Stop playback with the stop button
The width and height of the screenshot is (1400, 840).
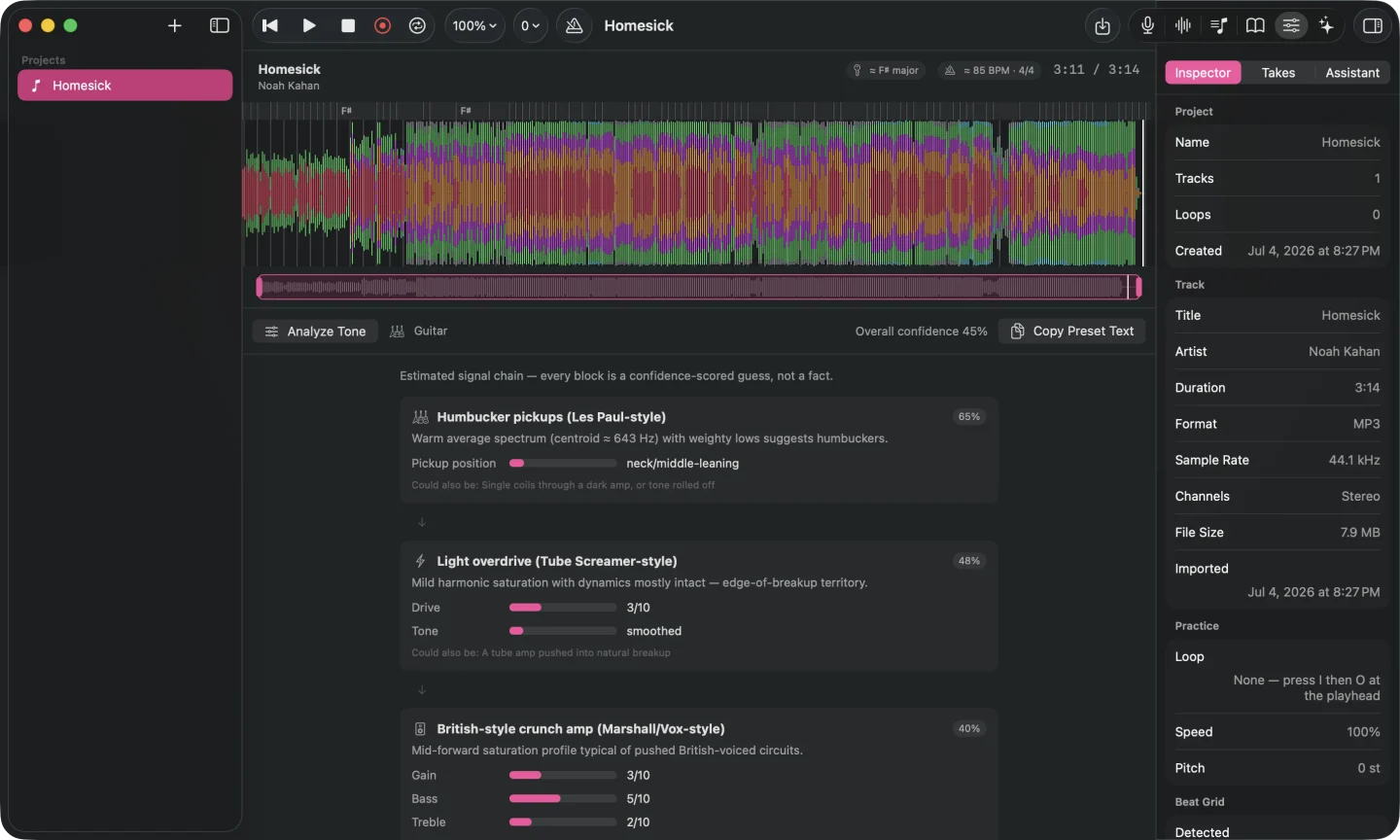(x=348, y=26)
